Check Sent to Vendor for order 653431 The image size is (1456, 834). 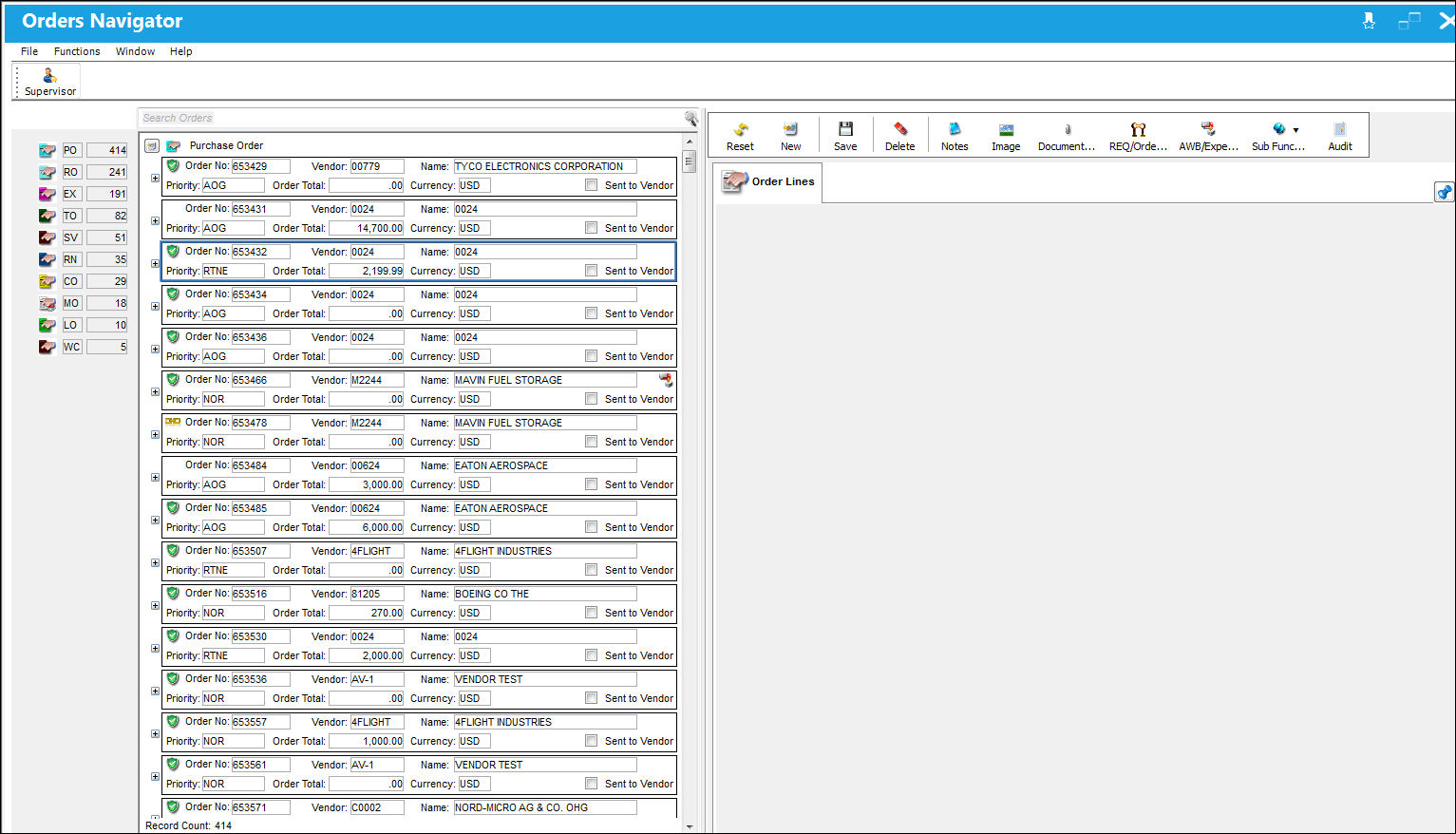(592, 228)
